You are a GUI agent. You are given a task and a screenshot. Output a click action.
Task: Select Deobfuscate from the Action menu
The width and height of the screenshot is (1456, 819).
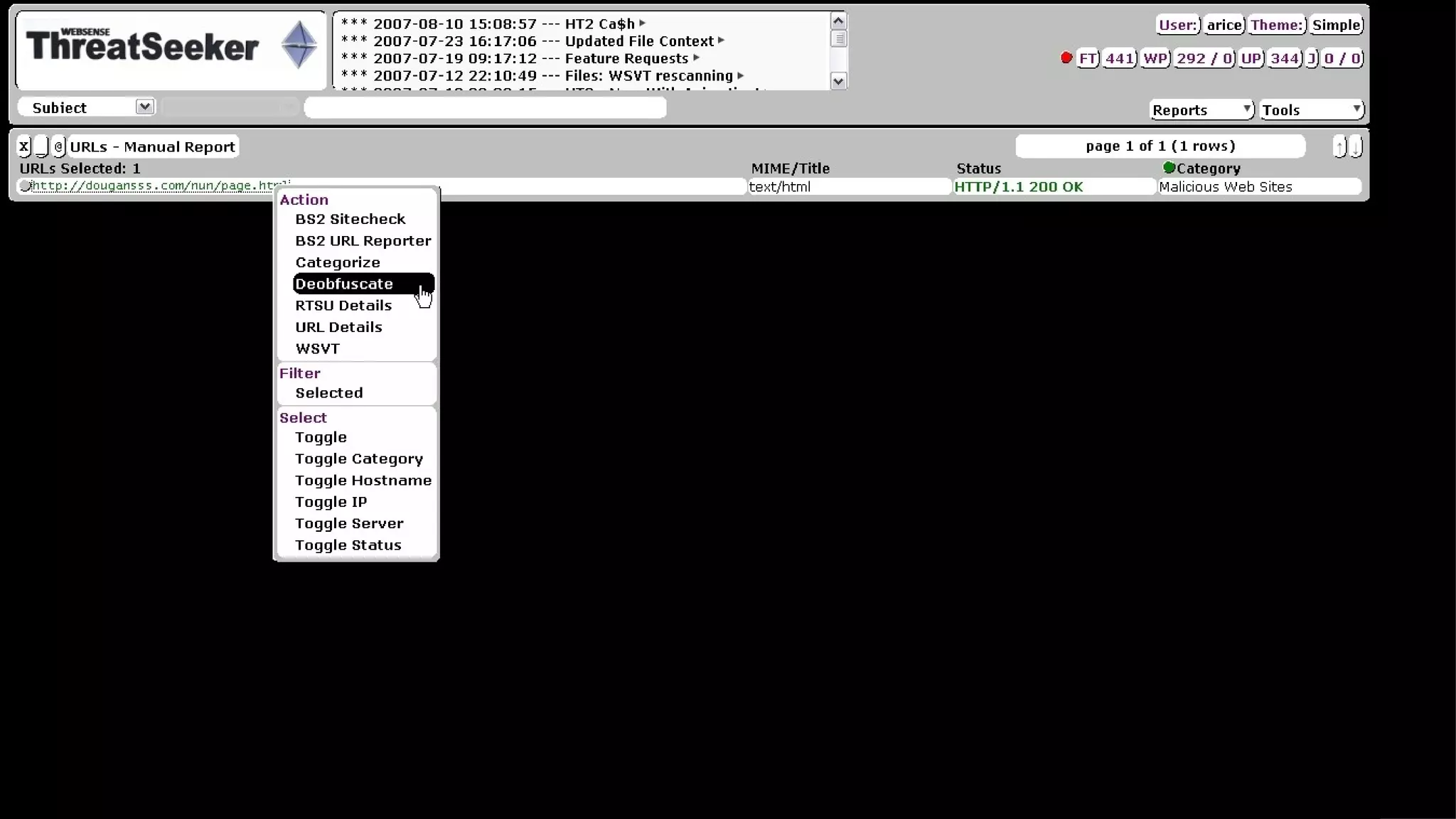pos(344,284)
